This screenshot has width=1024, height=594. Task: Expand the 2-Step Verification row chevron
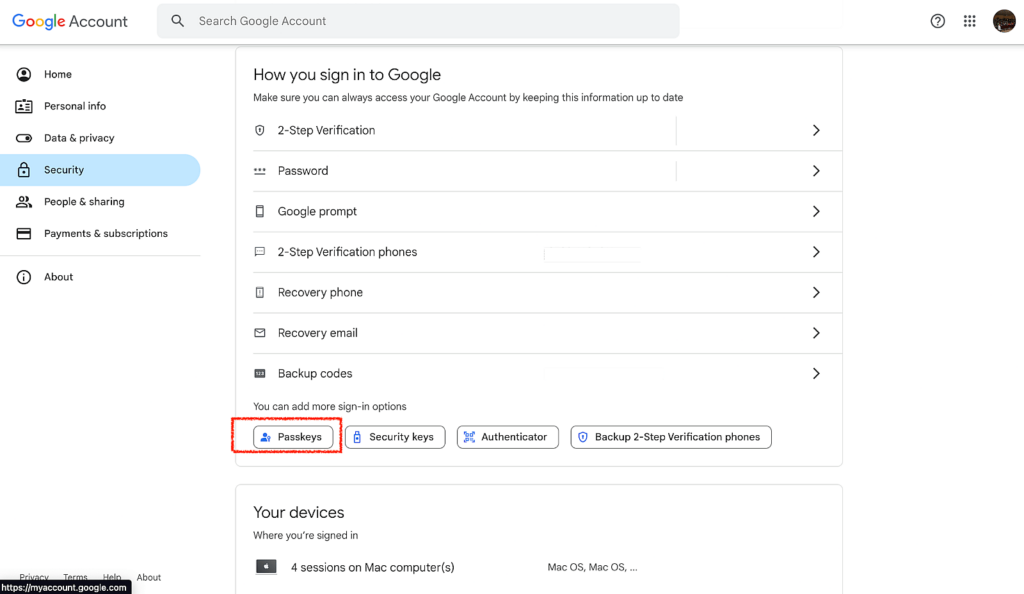(x=816, y=130)
